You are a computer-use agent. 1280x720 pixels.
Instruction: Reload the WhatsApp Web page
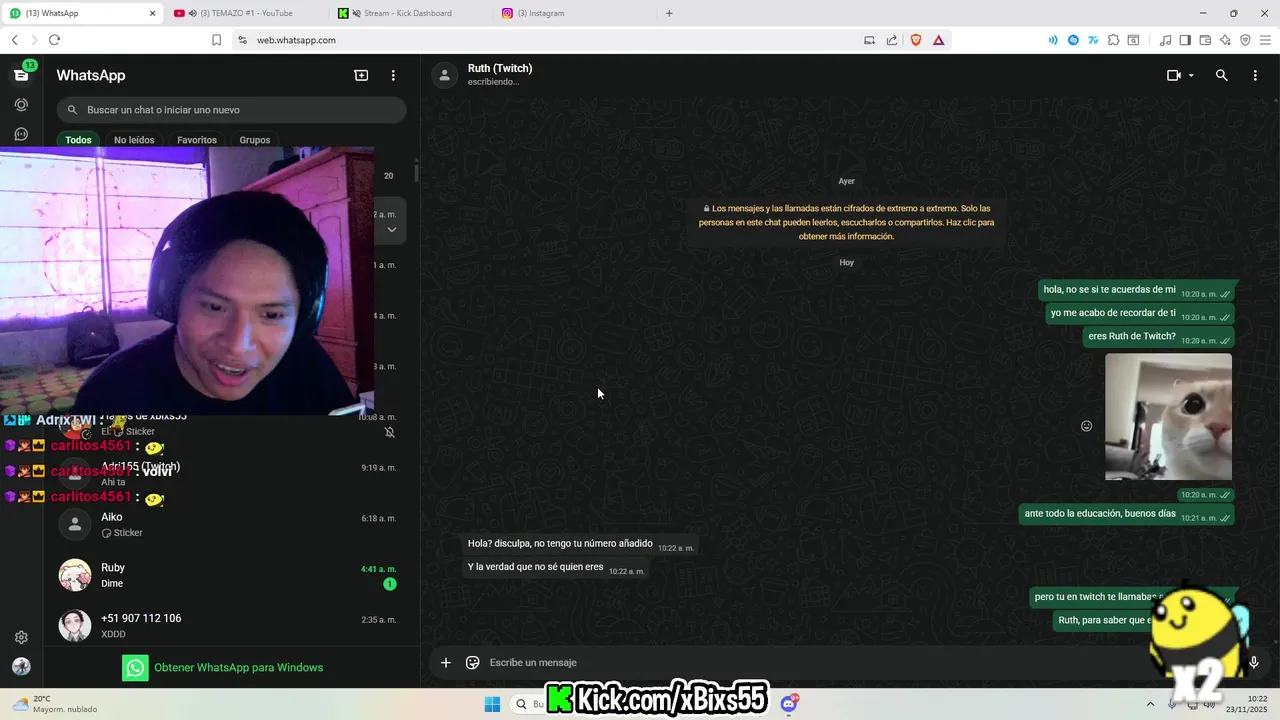[x=54, y=40]
